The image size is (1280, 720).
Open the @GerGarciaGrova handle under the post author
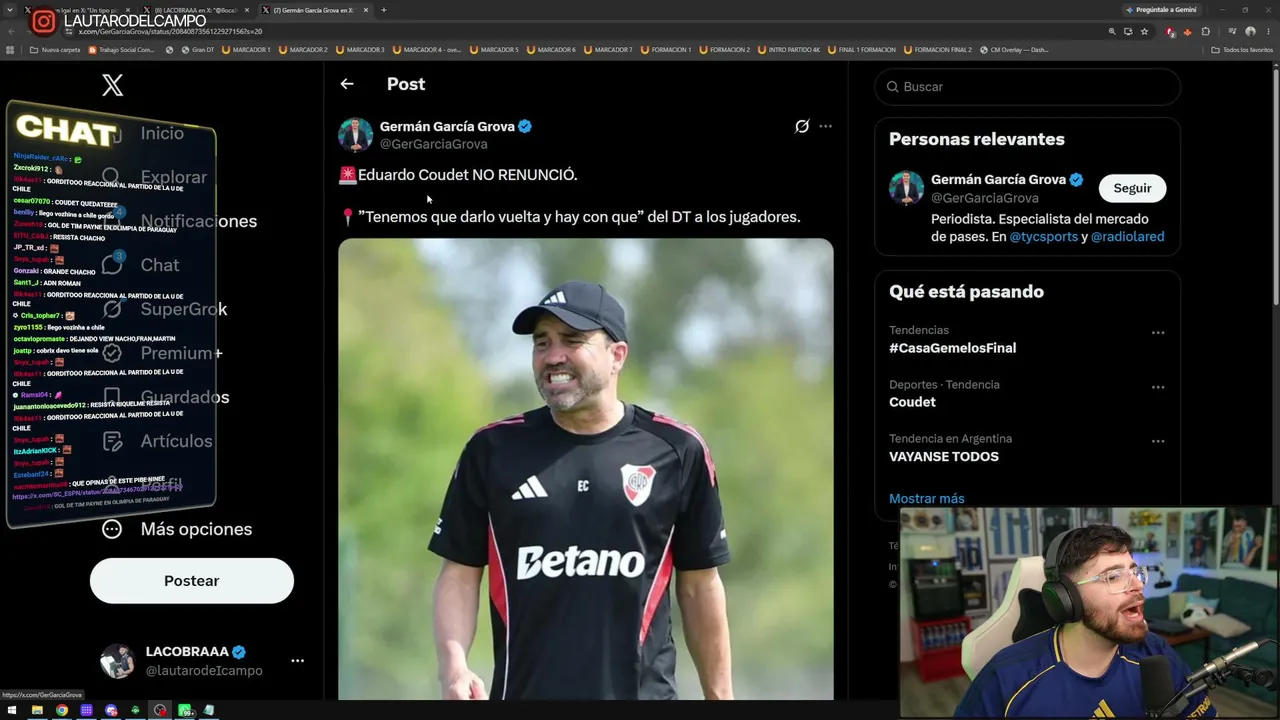(433, 144)
